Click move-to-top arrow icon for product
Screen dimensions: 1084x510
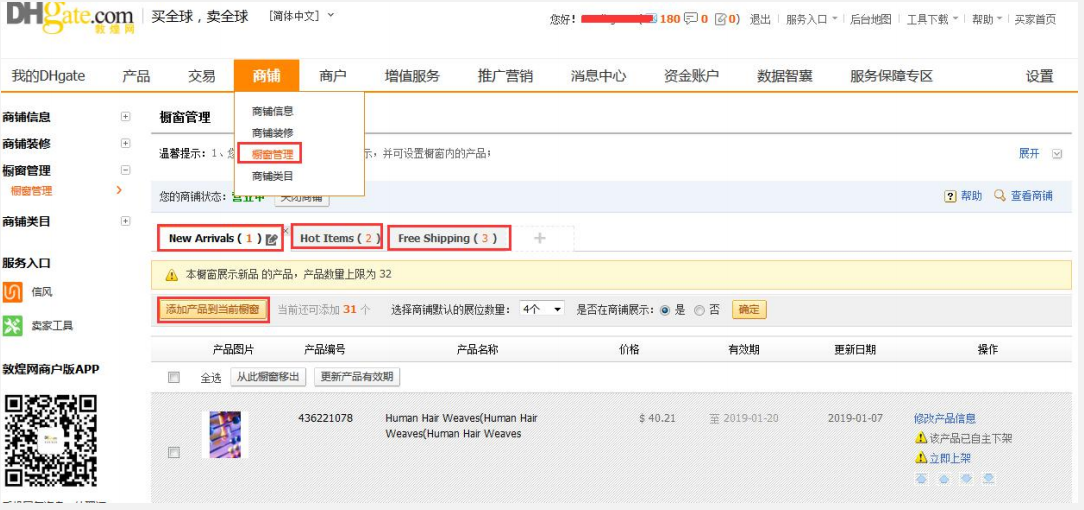921,478
